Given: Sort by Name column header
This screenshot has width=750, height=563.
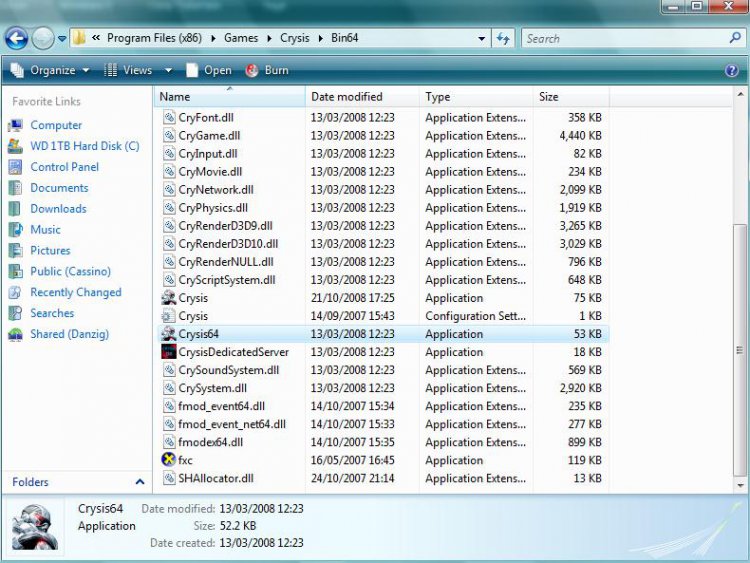Looking at the screenshot, I should [229, 97].
